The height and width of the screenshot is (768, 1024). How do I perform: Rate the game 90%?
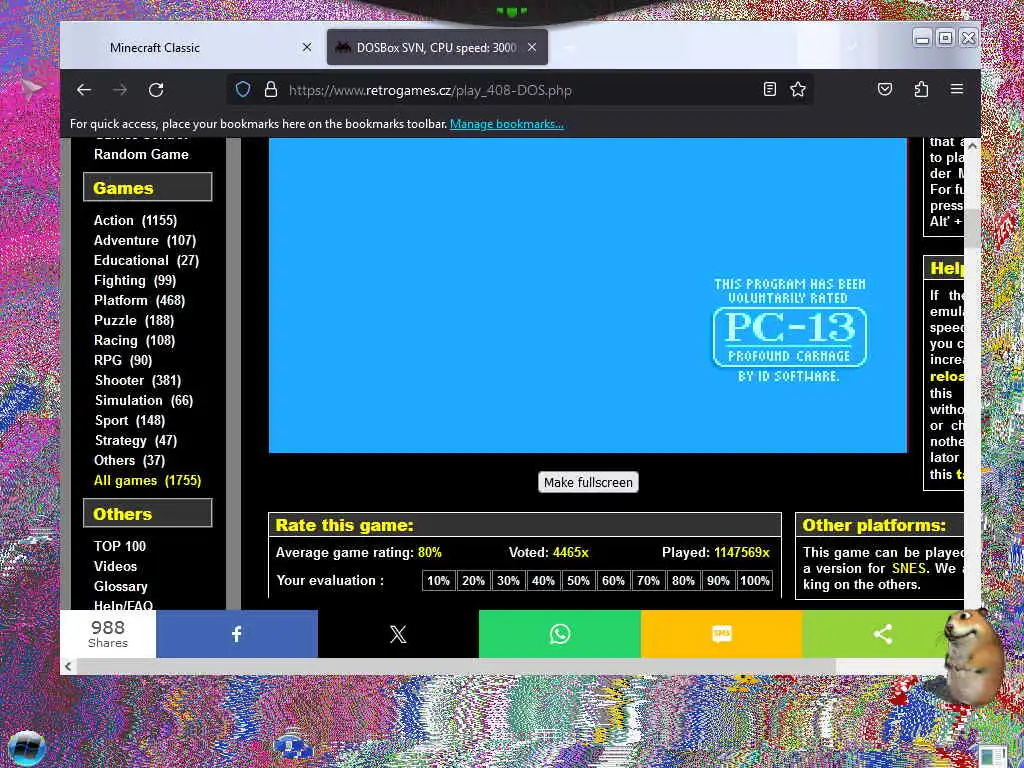point(718,581)
